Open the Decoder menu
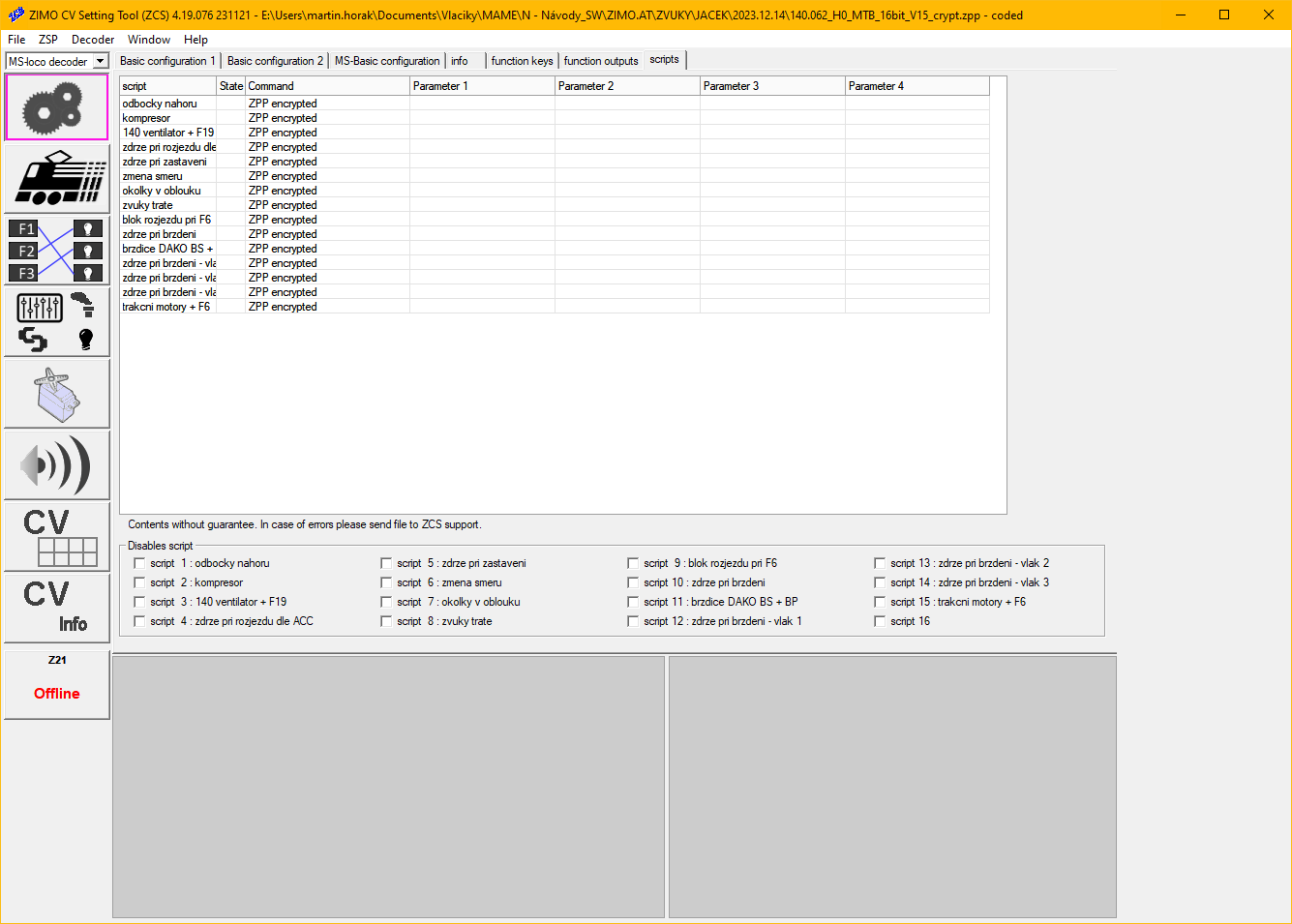Image resolution: width=1292 pixels, height=924 pixels. click(x=93, y=40)
